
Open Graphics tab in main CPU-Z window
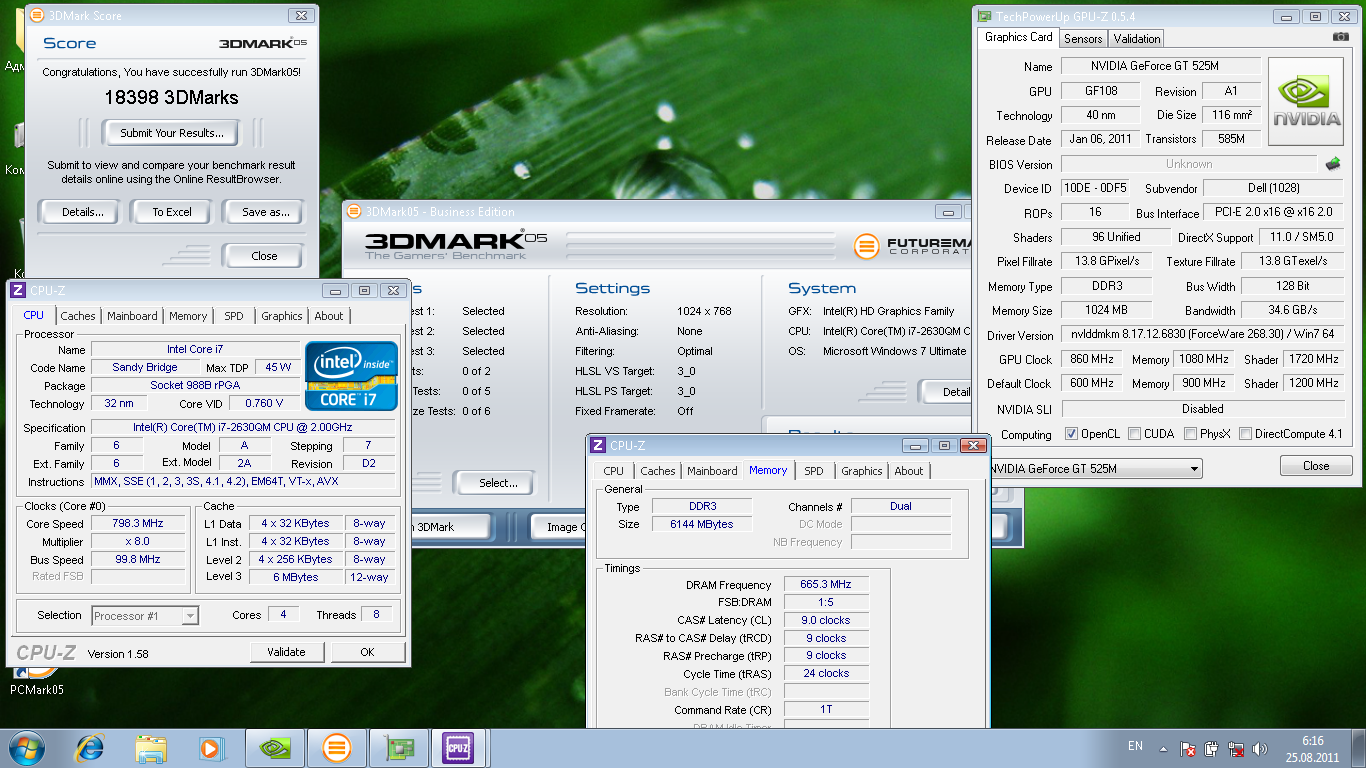pyautogui.click(x=282, y=316)
